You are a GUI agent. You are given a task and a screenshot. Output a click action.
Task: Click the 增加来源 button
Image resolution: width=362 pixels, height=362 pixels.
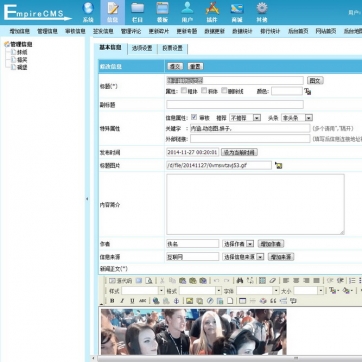tap(281, 257)
